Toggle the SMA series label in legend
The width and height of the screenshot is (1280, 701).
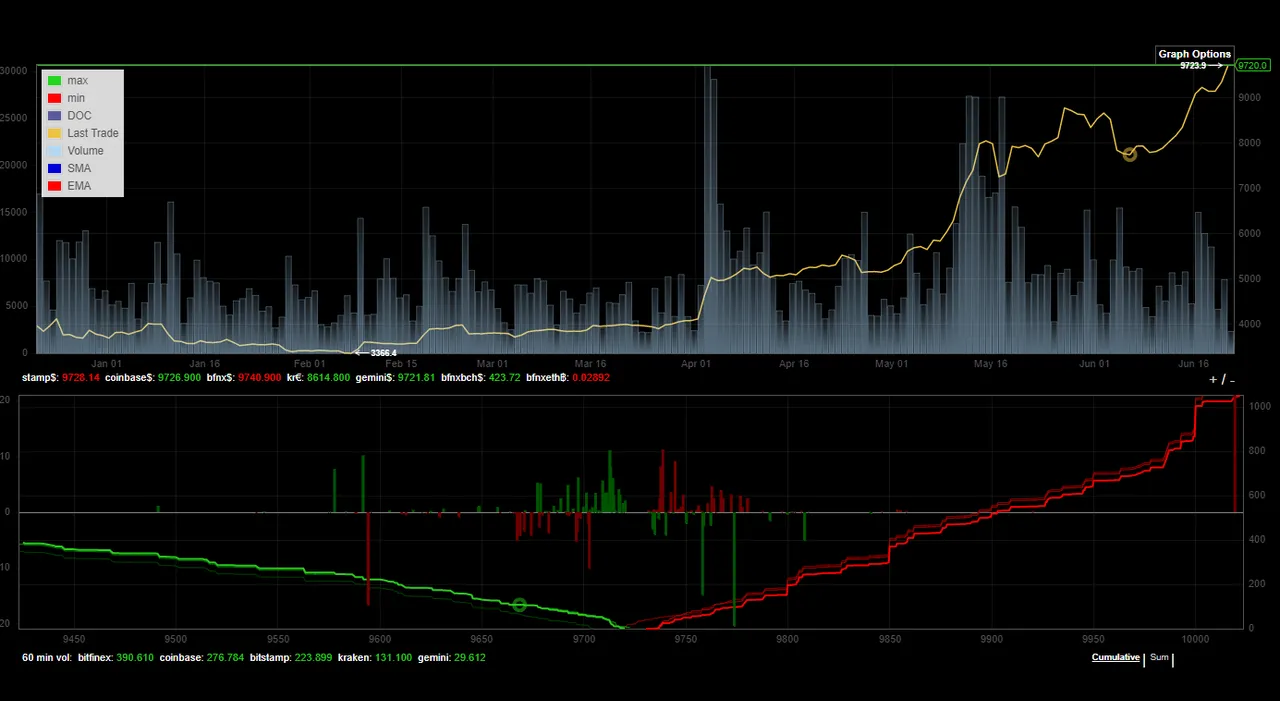tap(79, 168)
